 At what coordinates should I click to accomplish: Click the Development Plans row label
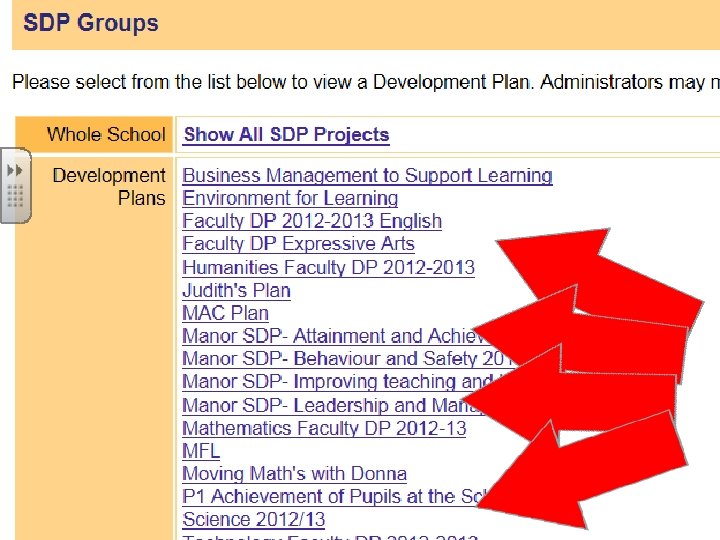108,187
